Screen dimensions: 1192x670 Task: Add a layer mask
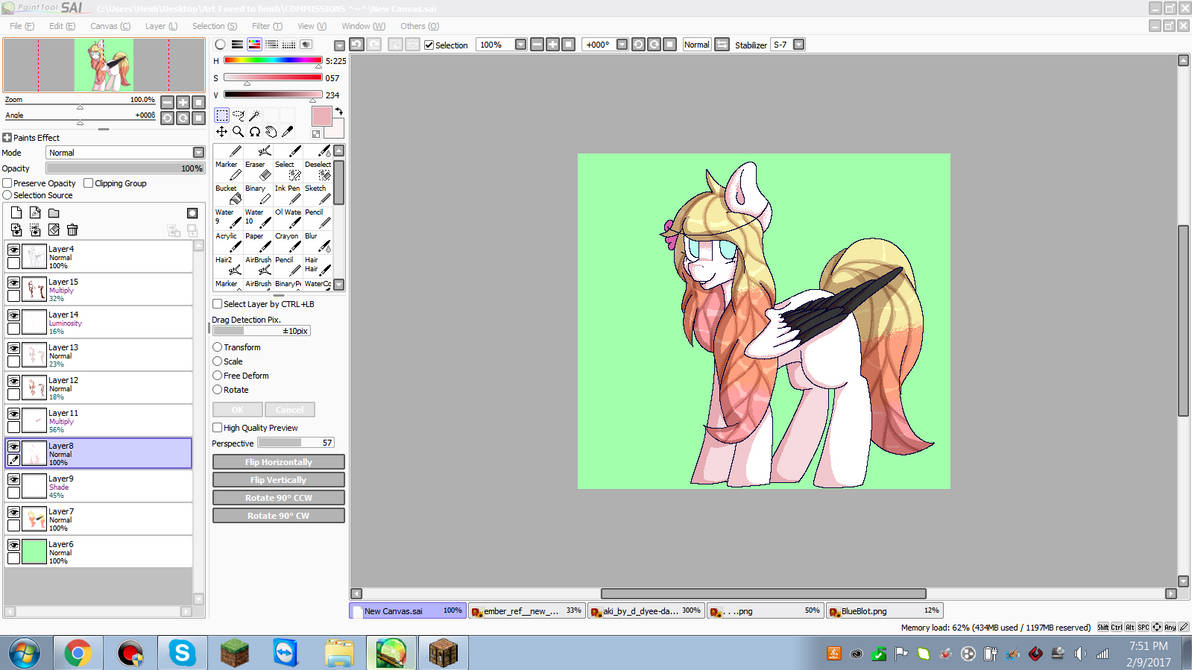tap(192, 213)
